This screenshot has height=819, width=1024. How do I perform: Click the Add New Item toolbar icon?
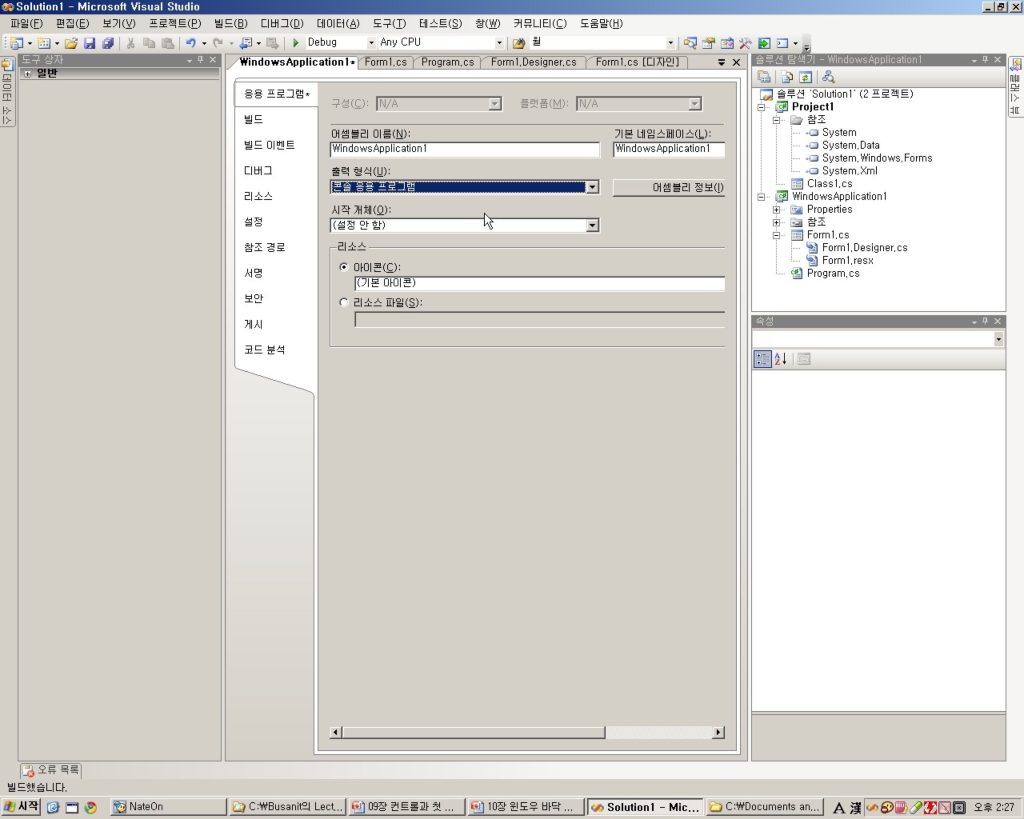44,43
